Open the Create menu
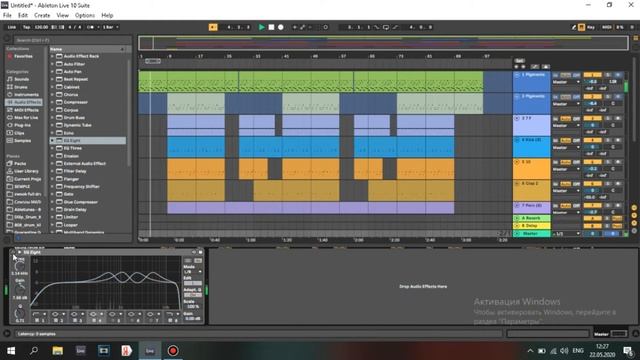The height and width of the screenshot is (360, 640). 42,15
